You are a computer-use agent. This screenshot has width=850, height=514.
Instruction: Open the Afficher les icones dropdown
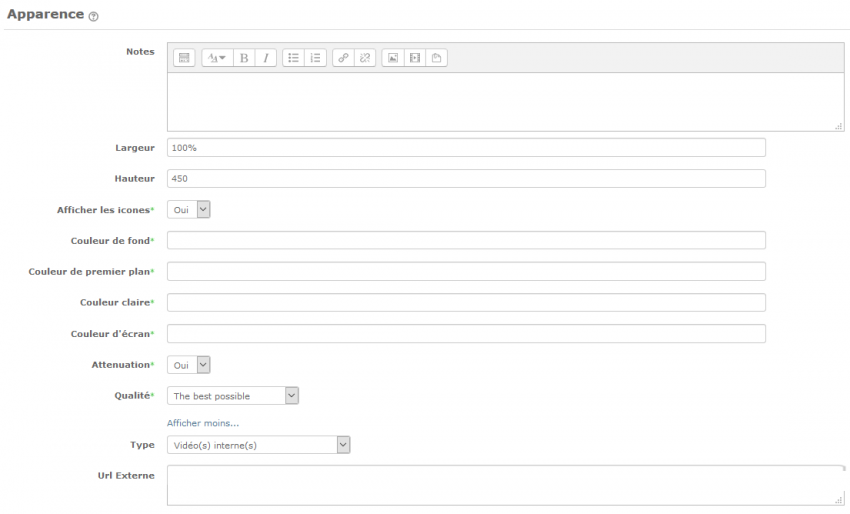[188, 210]
